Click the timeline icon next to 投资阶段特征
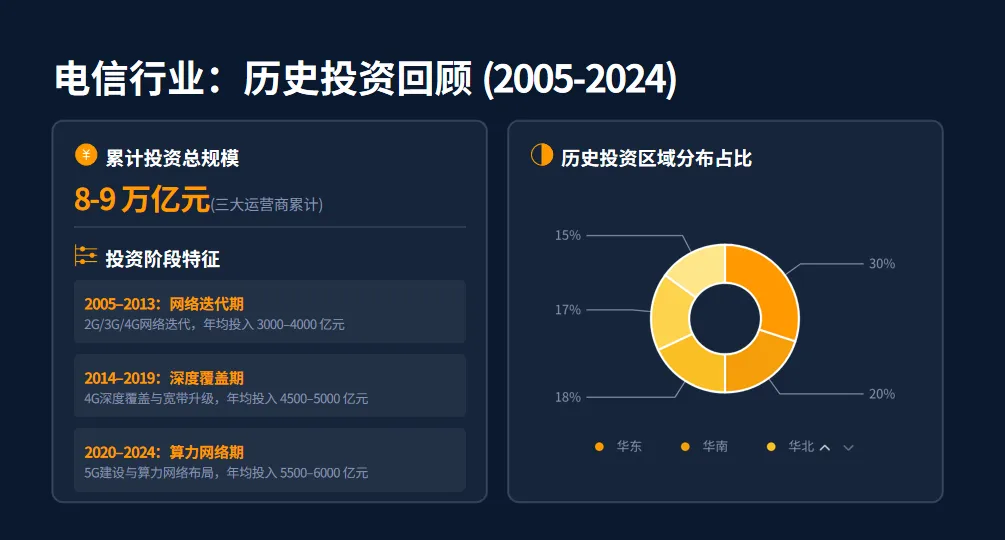Screen dimensions: 1005x540 pos(85,256)
